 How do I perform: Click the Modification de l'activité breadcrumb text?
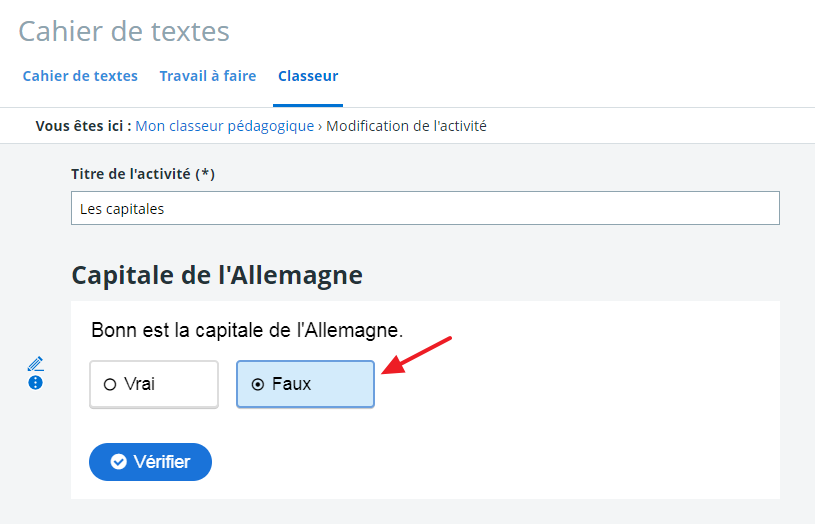point(406,126)
